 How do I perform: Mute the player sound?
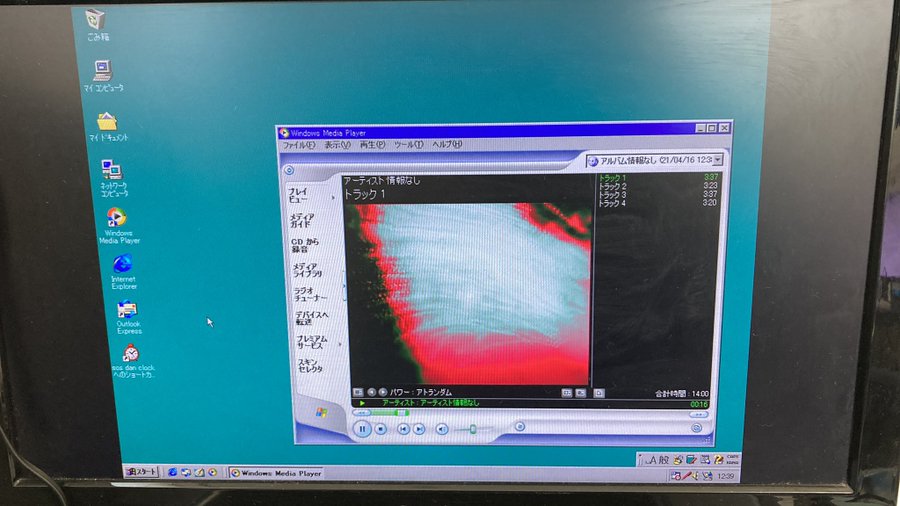(x=441, y=429)
